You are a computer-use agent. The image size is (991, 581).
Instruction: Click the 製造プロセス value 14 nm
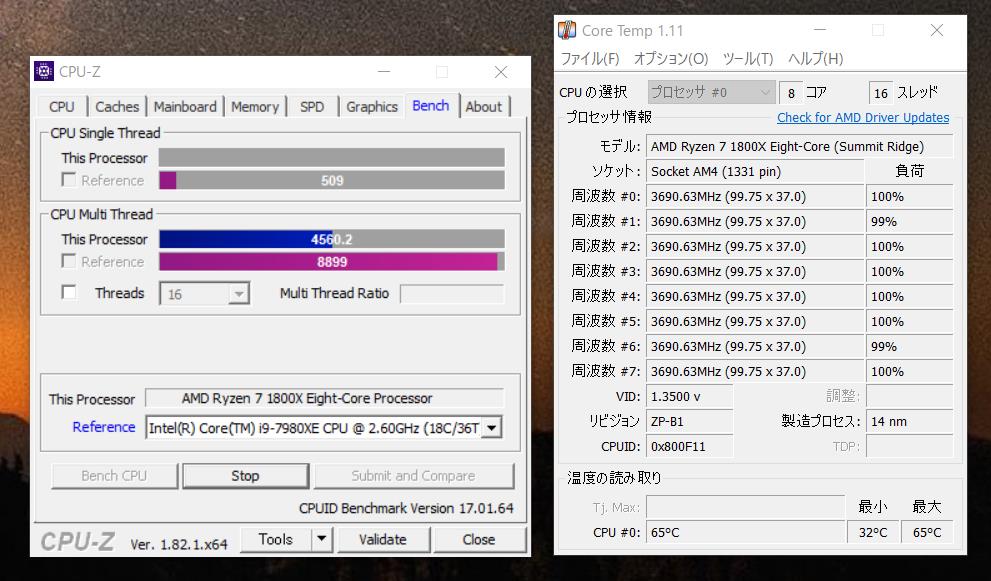click(909, 421)
